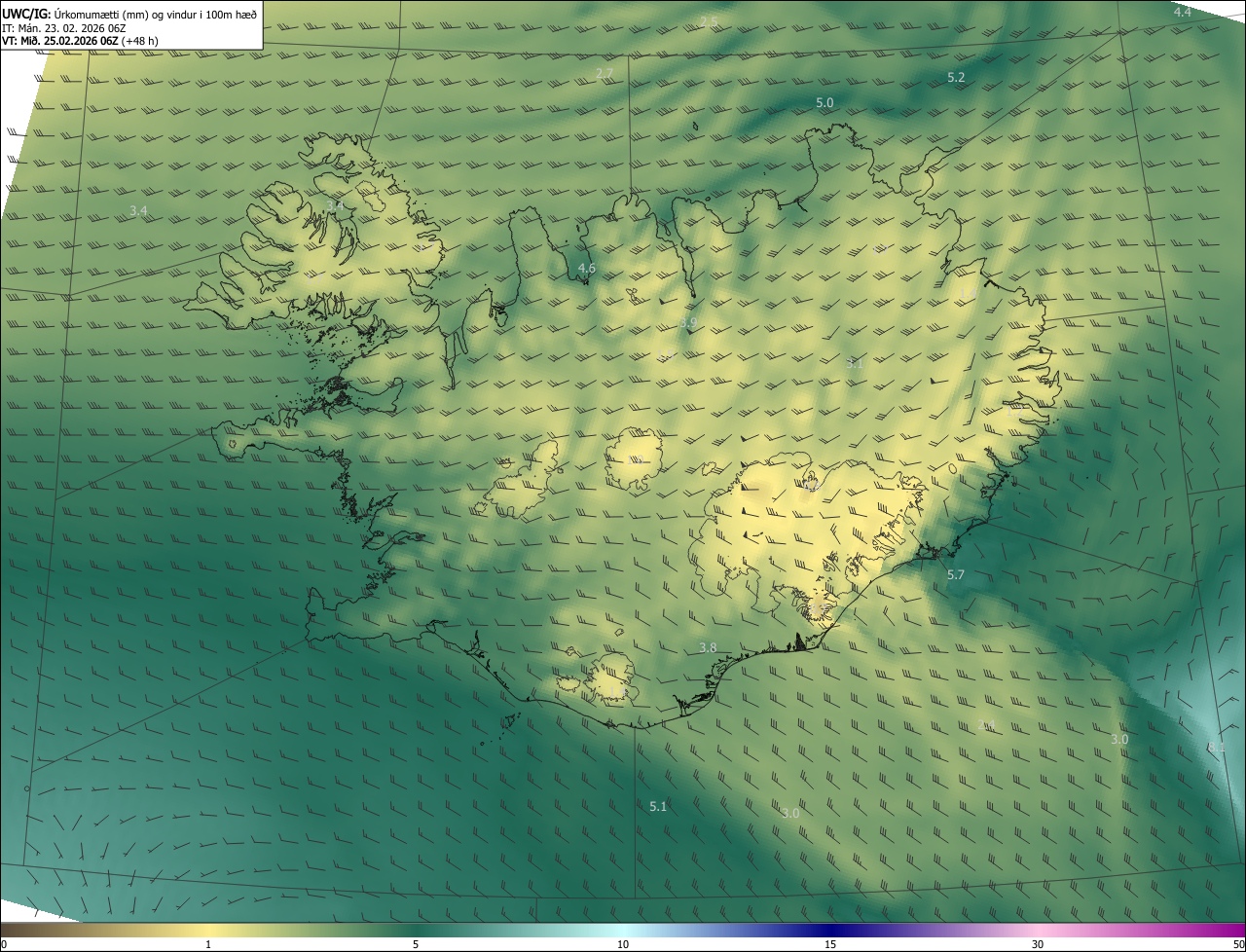Viewport: 1246px width, 952px height.
Task: Click the "50" tick label on the color scale
Action: pyautogui.click(x=1238, y=944)
